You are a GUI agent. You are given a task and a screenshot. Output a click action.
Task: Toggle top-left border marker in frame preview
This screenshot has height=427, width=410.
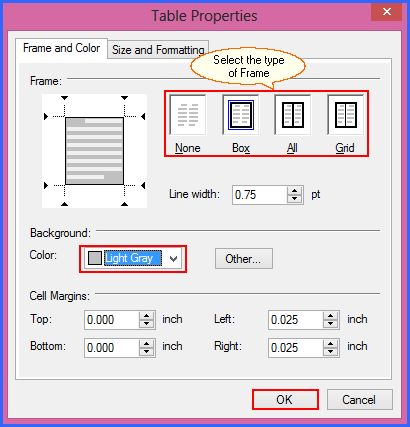coord(64,98)
